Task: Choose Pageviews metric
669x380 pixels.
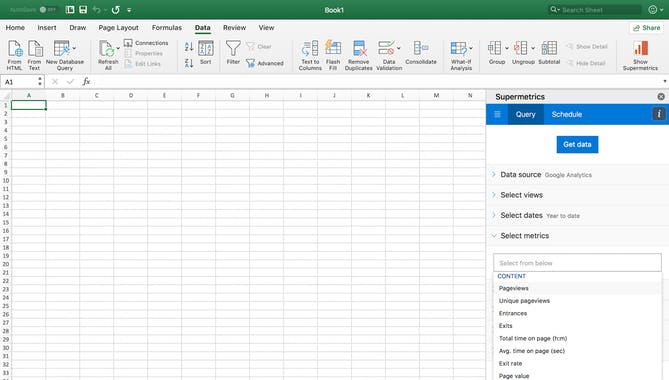Action: (577, 288)
